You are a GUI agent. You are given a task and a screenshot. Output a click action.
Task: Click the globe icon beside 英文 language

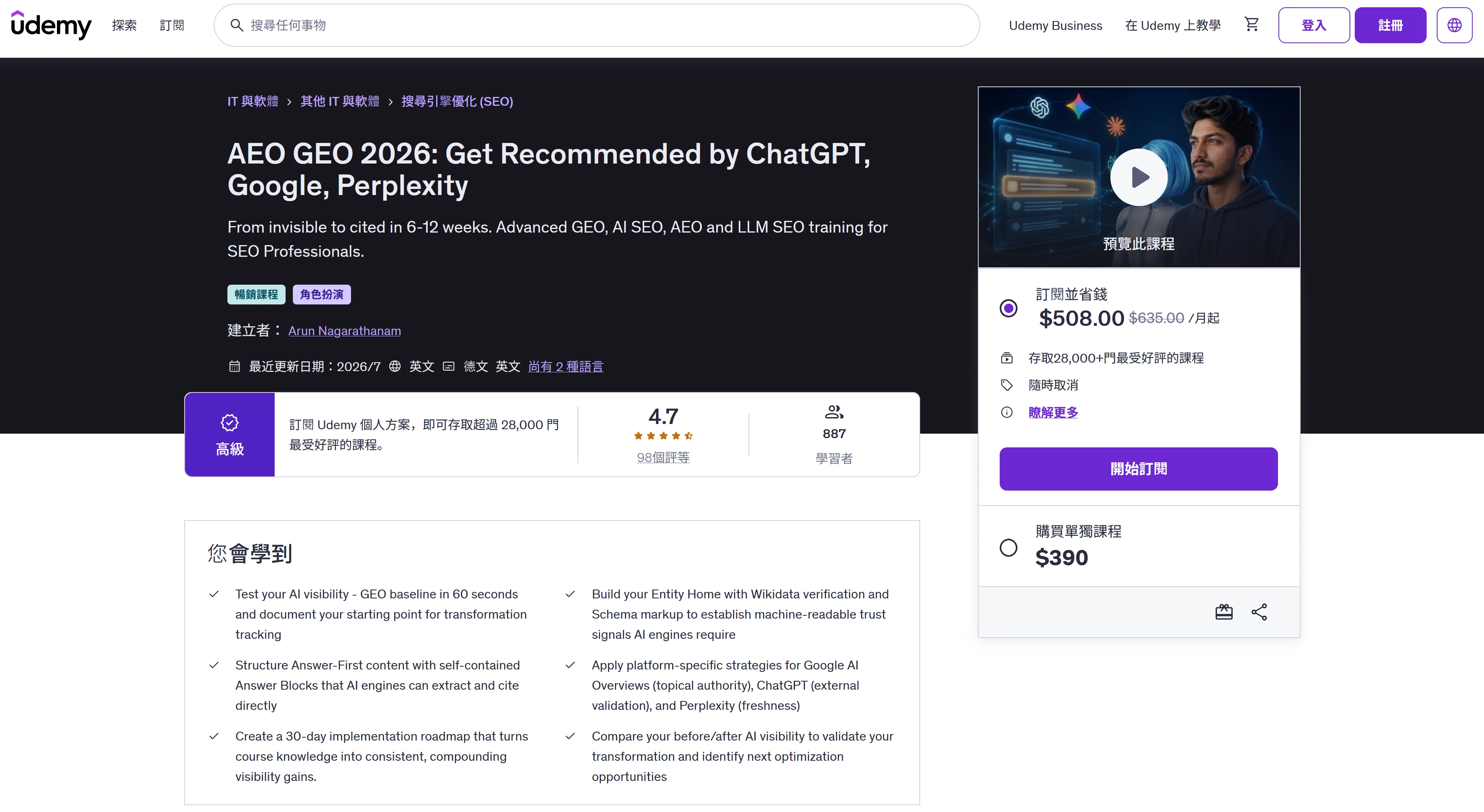(x=395, y=366)
